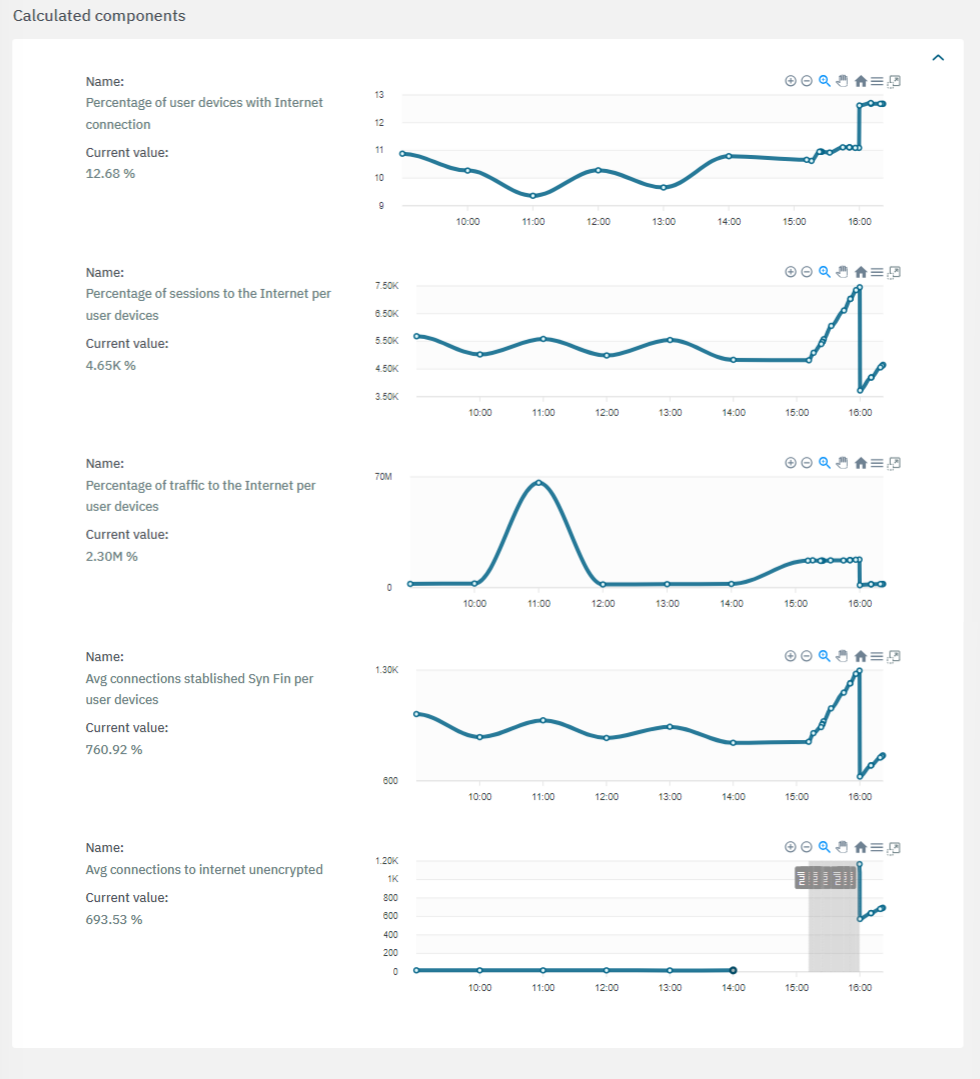
Task: Zoom out on the sessions per user devices chart
Action: (x=807, y=272)
